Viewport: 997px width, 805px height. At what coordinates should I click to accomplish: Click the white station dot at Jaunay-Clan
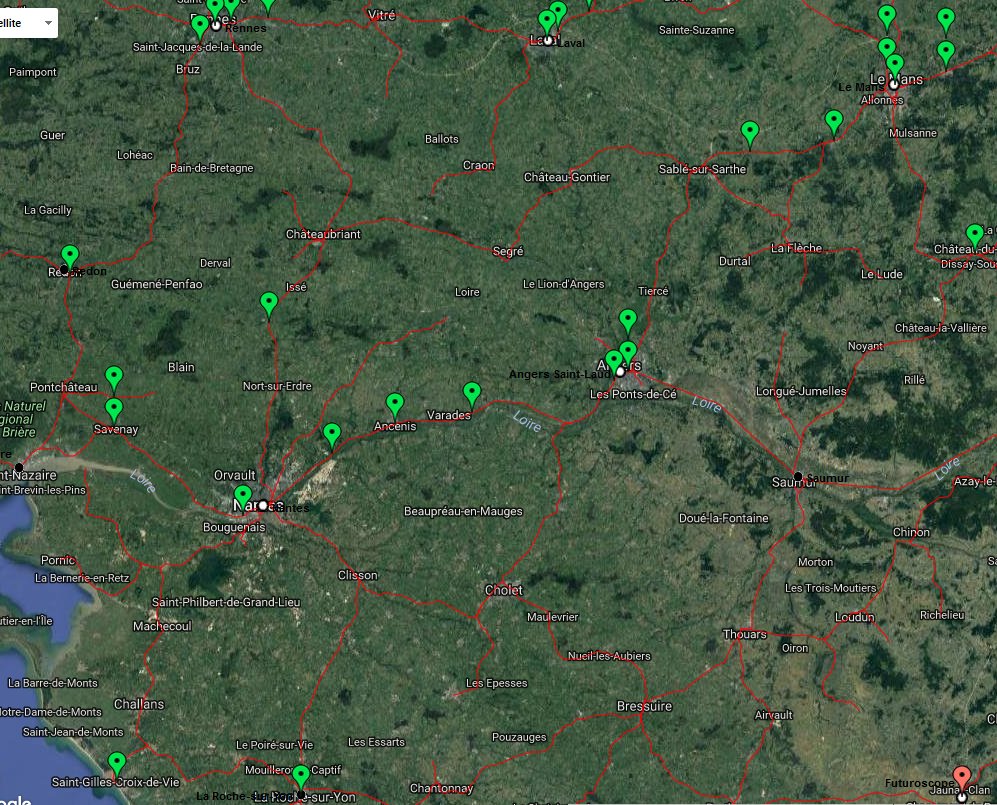[961, 797]
